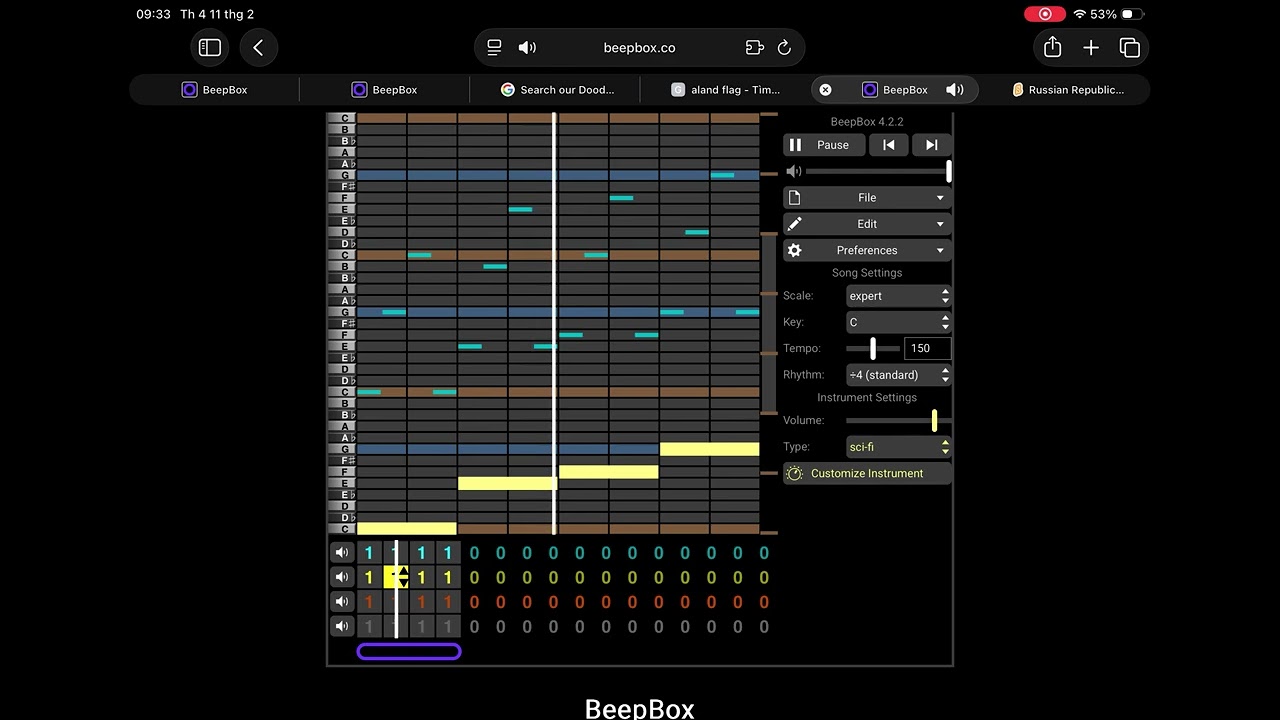Adjust the instrument Volume slider

pyautogui.click(x=898, y=421)
